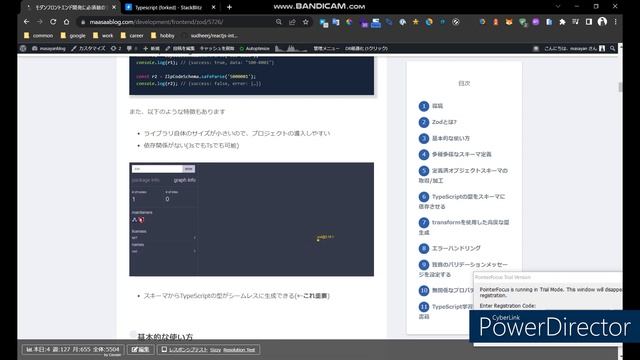The image size is (640, 360).
Task: Open the work bookmarks folder
Action: (103, 36)
